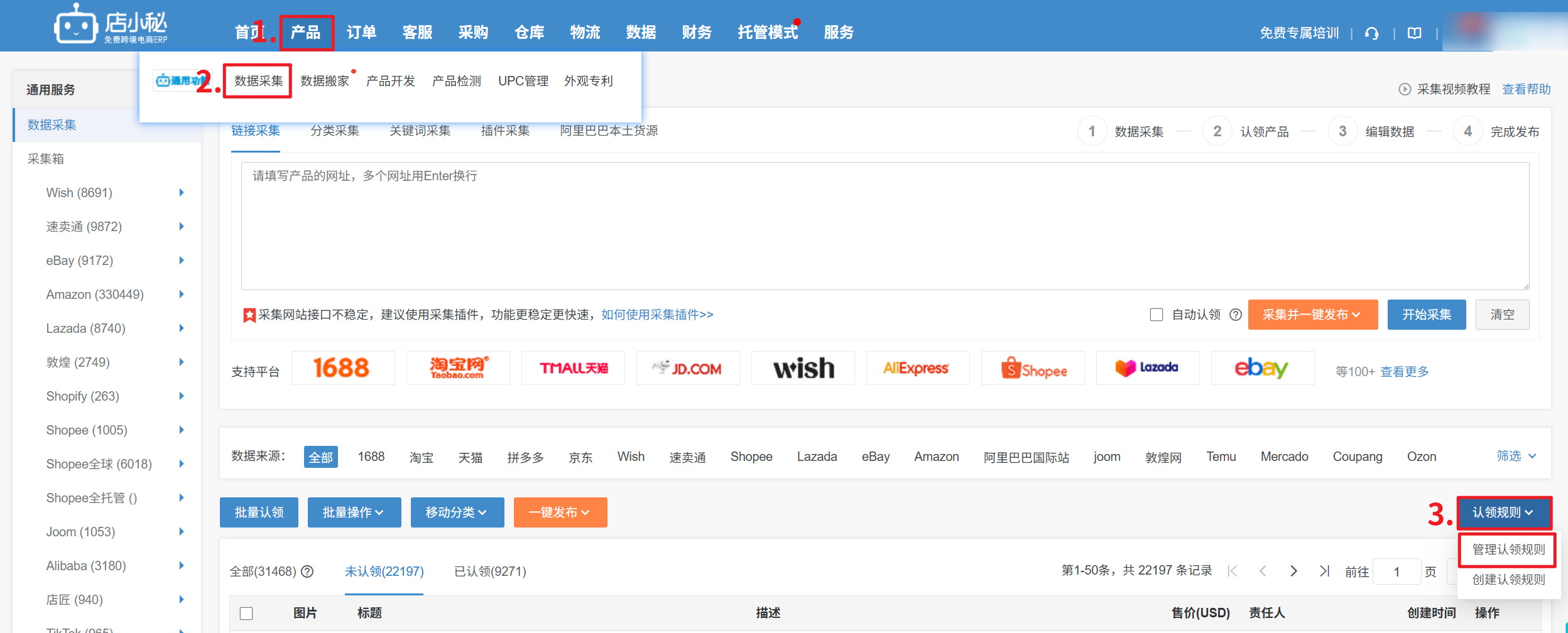
Task: Expand the 筛选 filter options
Action: (1516, 456)
